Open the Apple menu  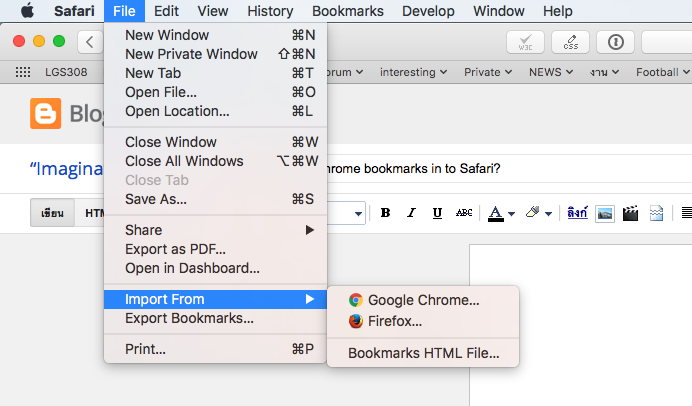pos(27,11)
